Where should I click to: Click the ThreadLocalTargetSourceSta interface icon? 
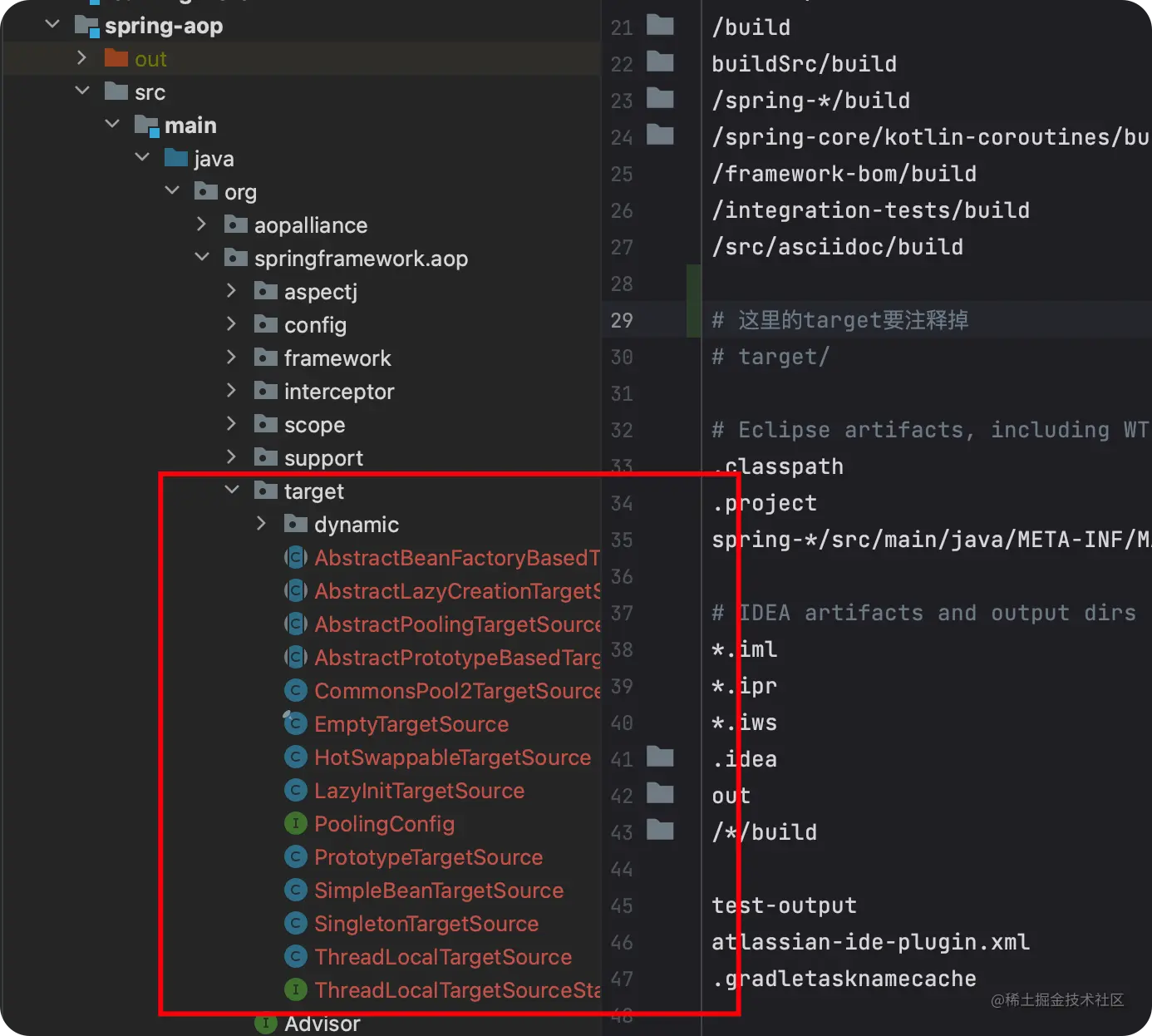296,989
